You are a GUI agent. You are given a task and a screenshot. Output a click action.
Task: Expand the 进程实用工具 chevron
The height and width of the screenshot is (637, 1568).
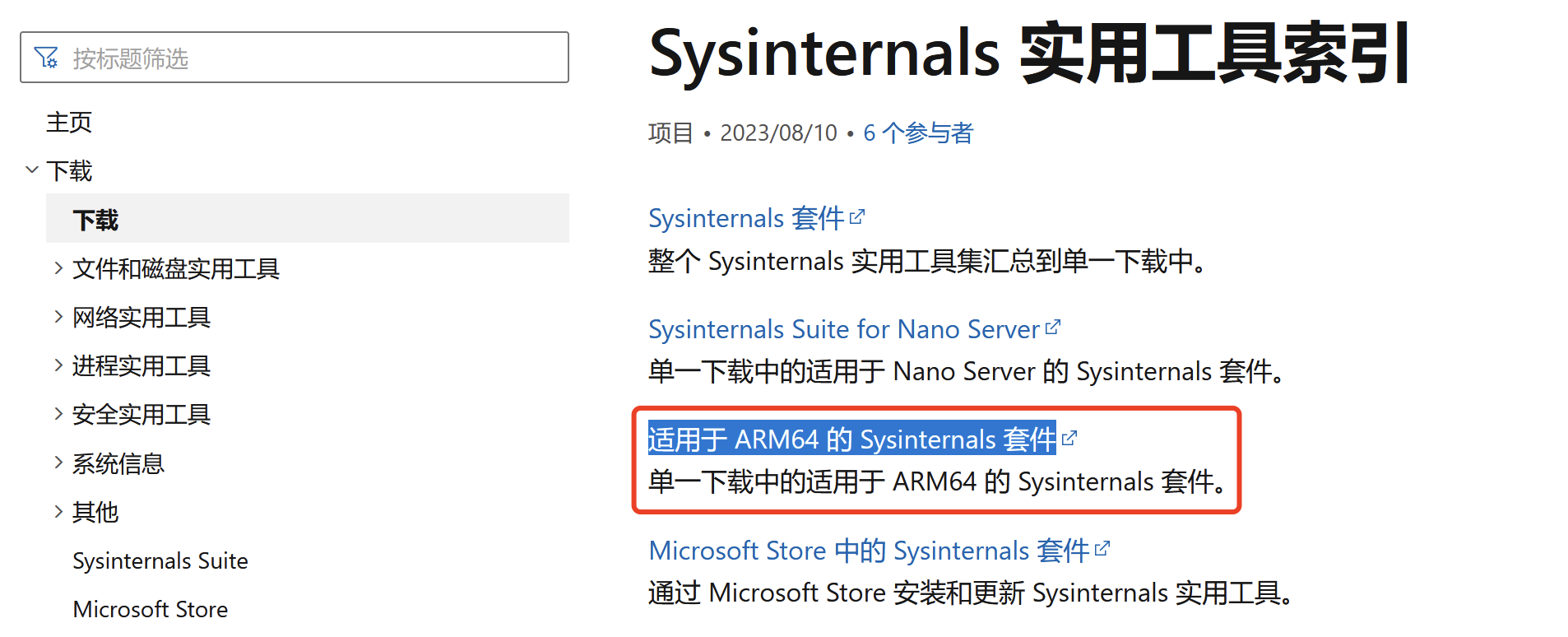58,365
